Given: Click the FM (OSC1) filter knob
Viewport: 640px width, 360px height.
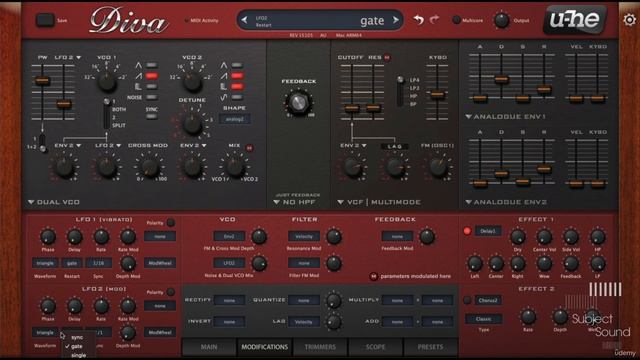Looking at the screenshot, I should pyautogui.click(x=438, y=167).
